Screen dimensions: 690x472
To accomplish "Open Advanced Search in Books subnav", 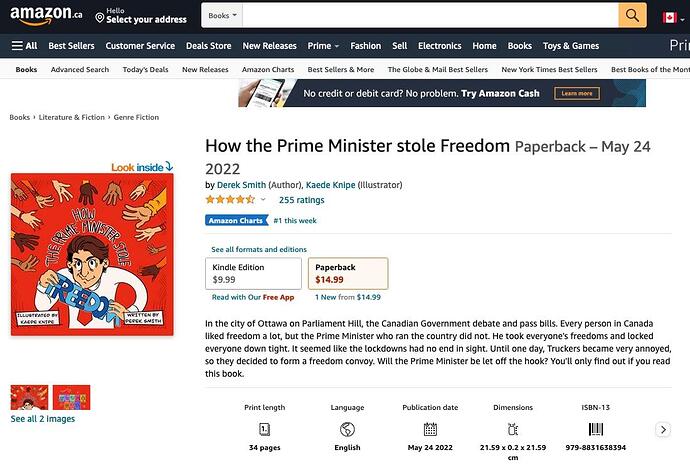I will pos(80,70).
